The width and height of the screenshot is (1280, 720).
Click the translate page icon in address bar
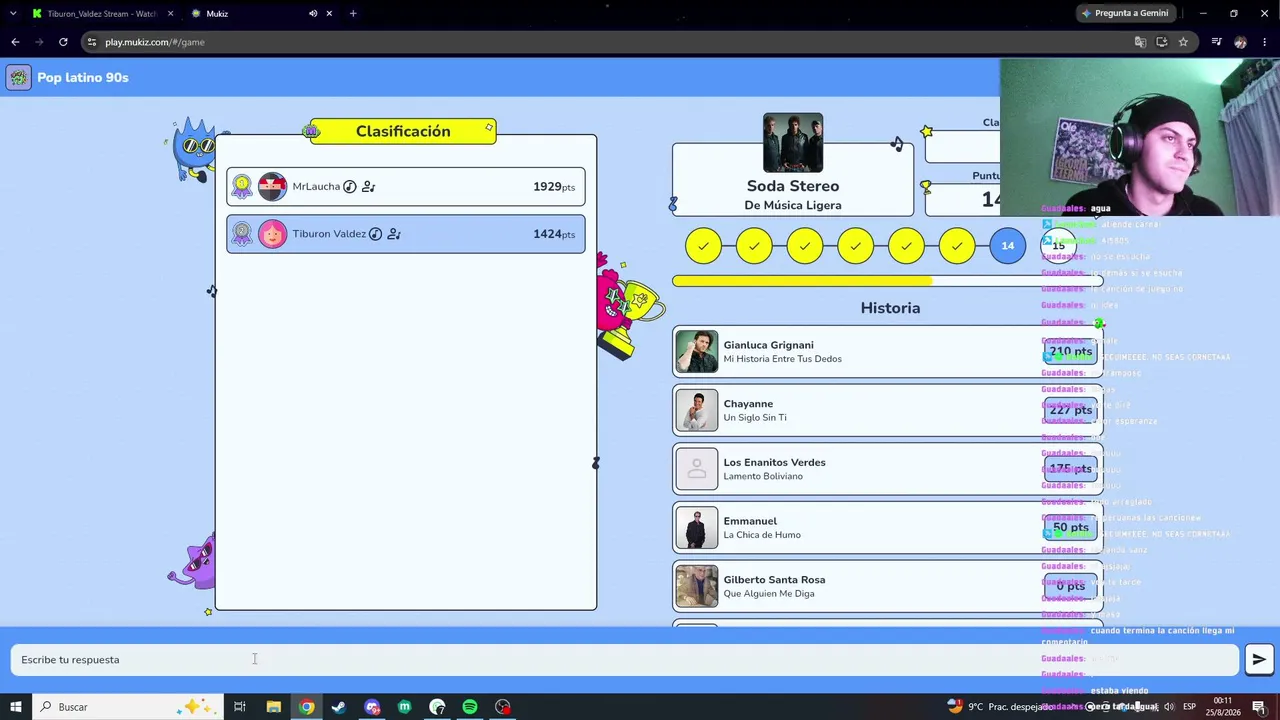coord(1140,42)
